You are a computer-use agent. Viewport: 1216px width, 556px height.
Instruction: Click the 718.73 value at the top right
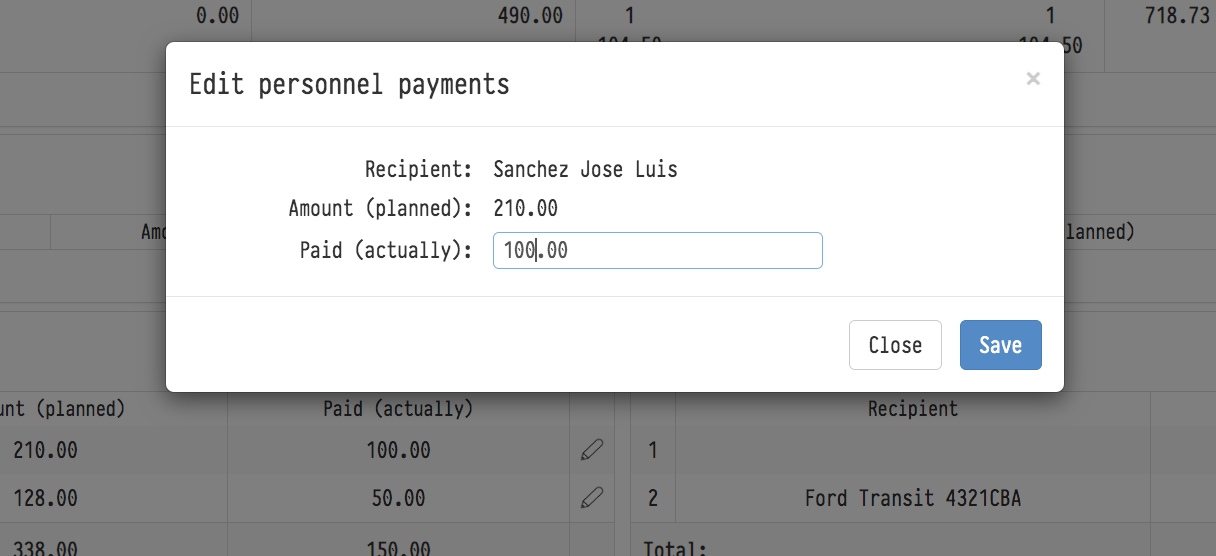(x=1174, y=16)
